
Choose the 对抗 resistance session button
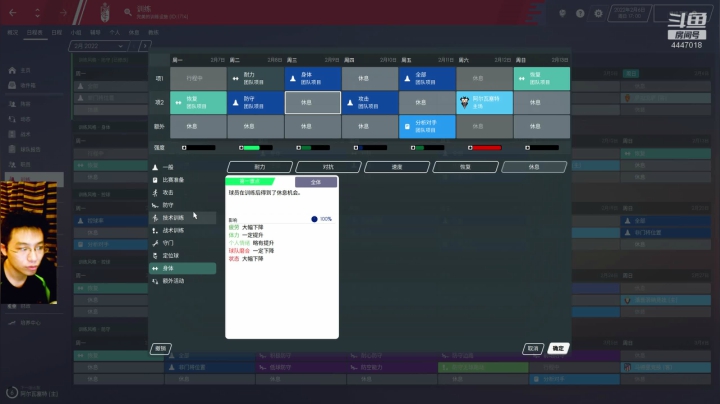(328, 167)
